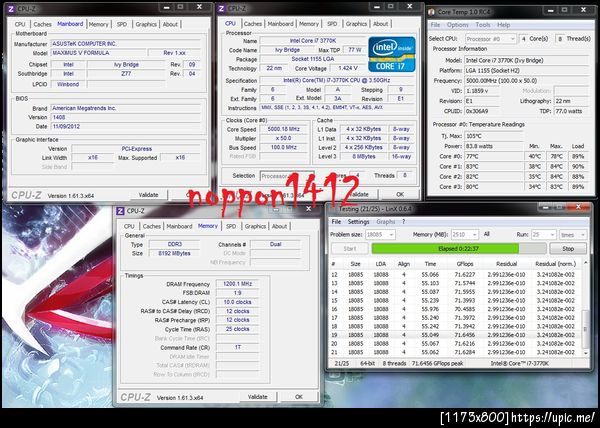Image resolution: width=600 pixels, height=428 pixels.
Task: Click the Multiplier x 50.0 field
Action: click(x=284, y=138)
